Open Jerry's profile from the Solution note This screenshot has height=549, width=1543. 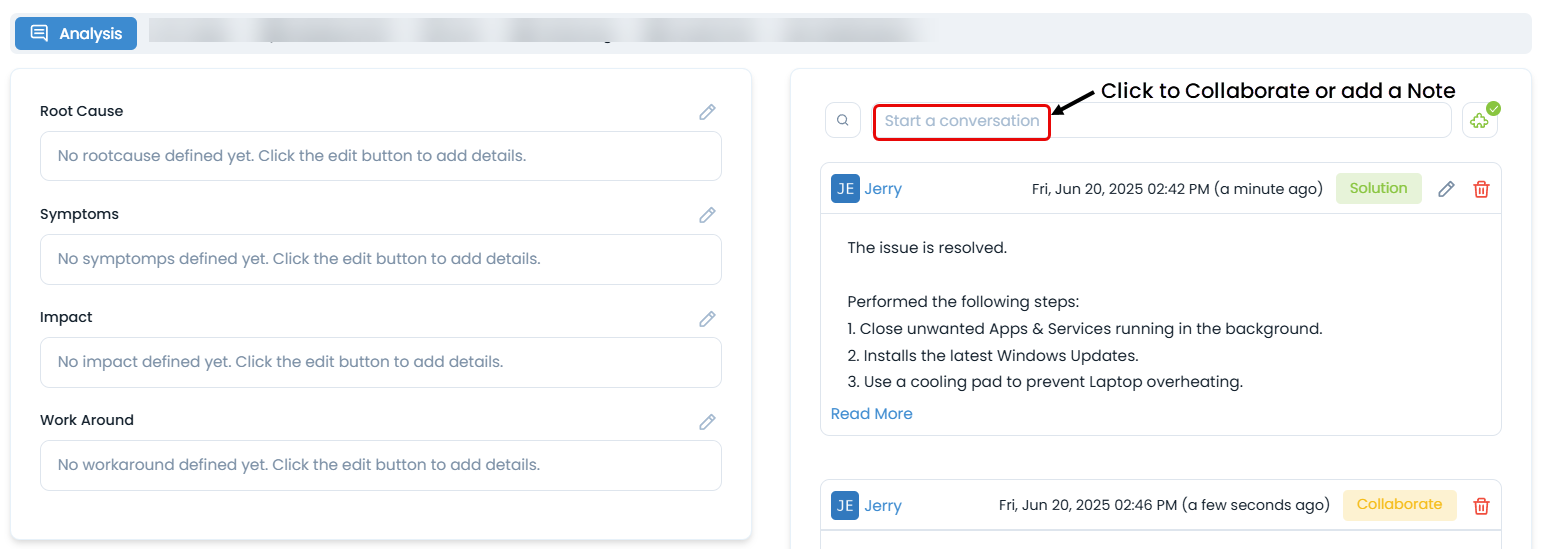[x=883, y=189]
